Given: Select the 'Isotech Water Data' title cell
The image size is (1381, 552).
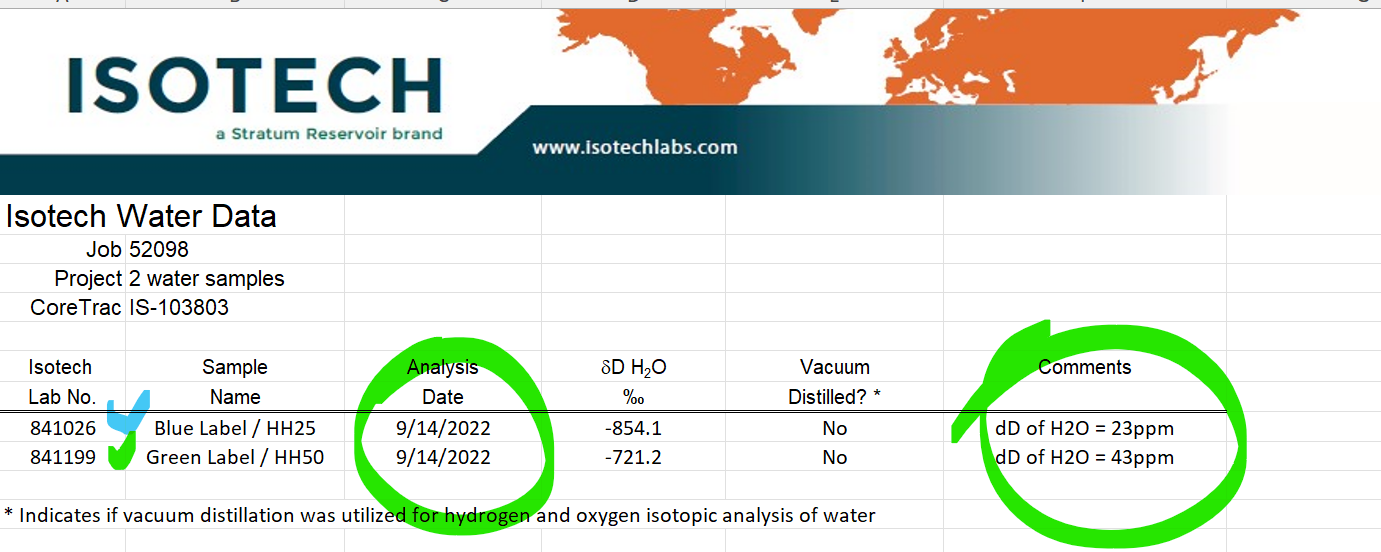Looking at the screenshot, I should [x=141, y=216].
